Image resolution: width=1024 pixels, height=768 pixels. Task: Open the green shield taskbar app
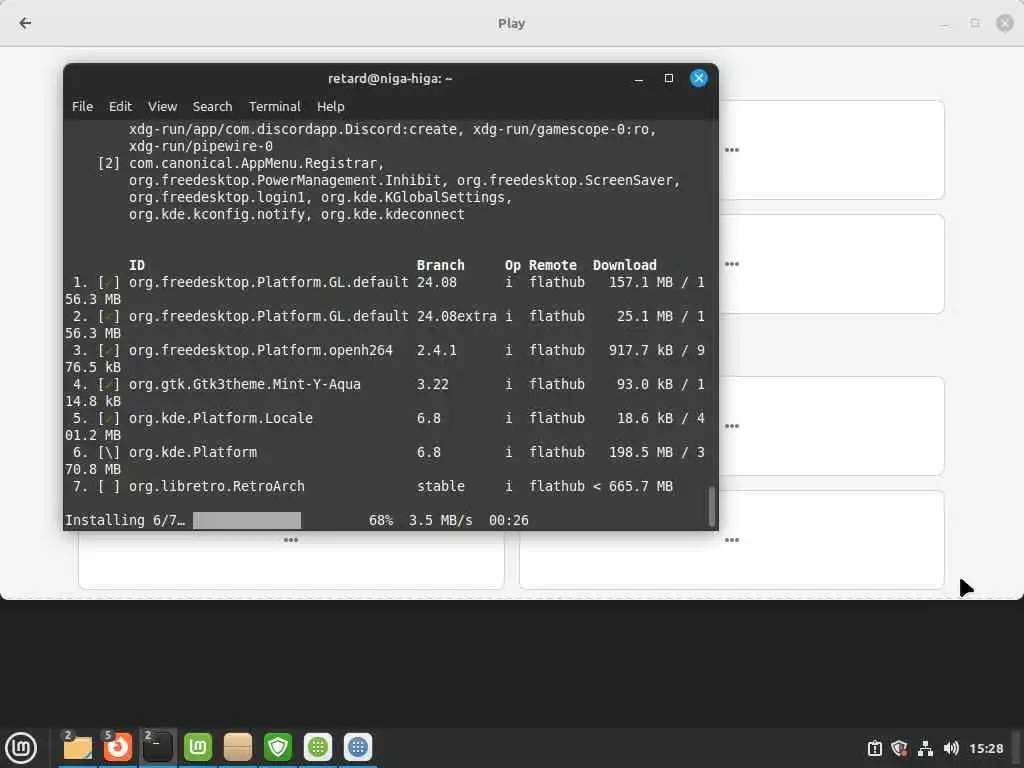(x=278, y=747)
